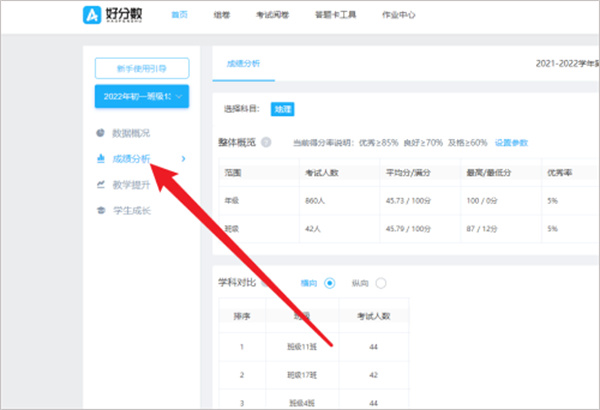Click the 平均分/满分 column header
The width and height of the screenshot is (600, 410).
tap(408, 173)
